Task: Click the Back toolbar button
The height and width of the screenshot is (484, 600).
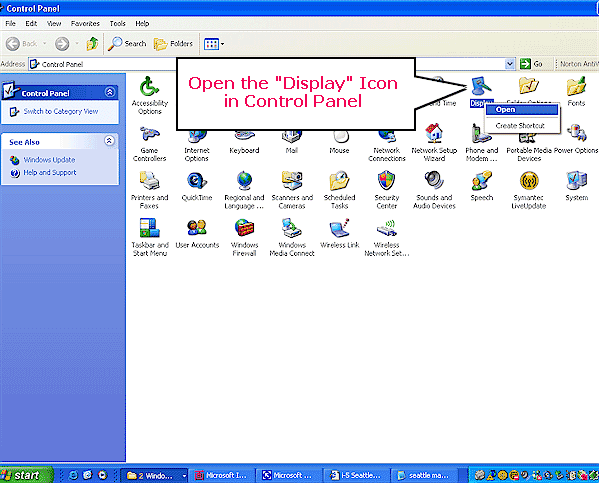Action: (21, 44)
